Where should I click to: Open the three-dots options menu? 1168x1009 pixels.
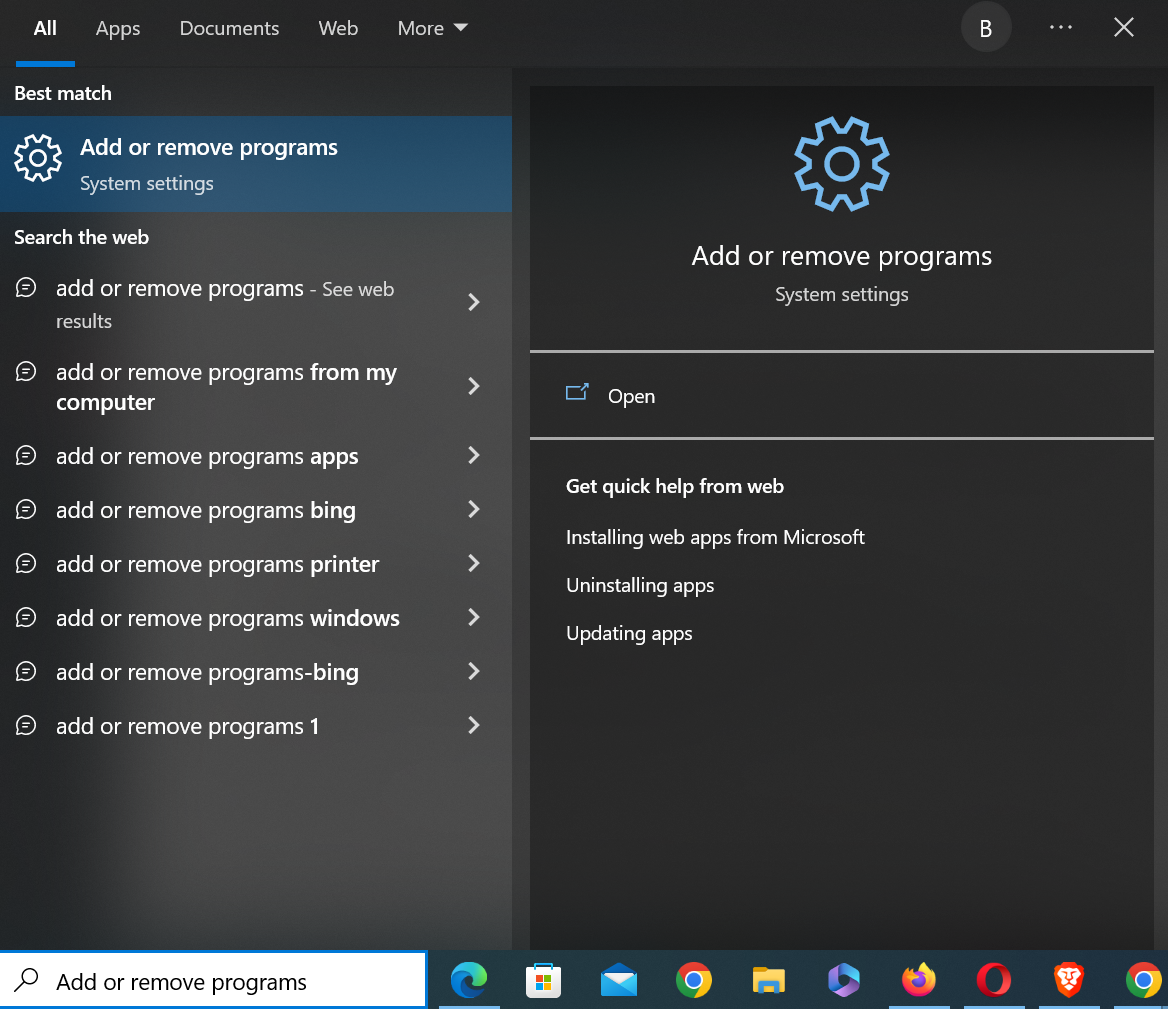coord(1061,28)
